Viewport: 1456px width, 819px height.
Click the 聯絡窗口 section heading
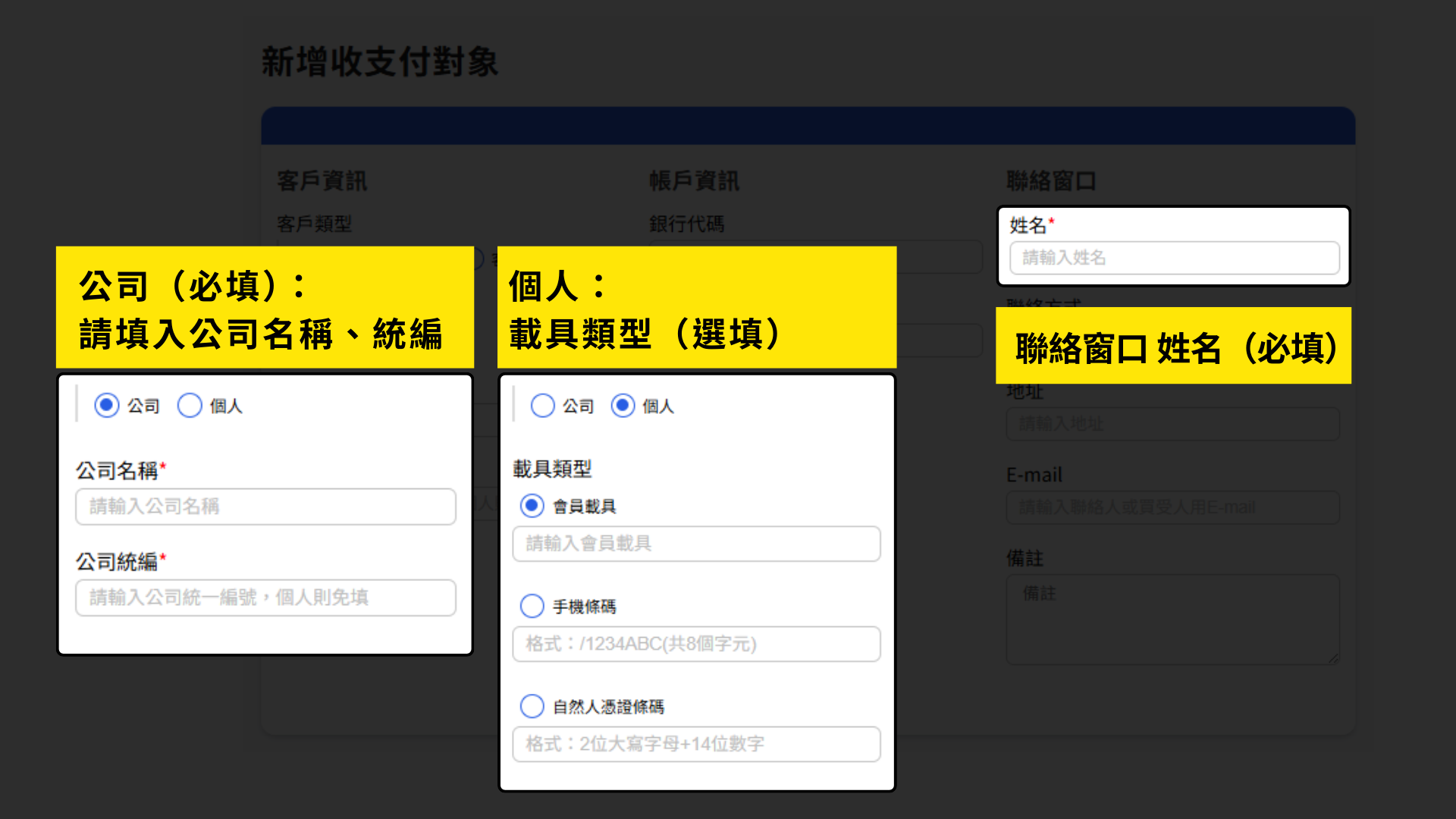click(x=1051, y=181)
